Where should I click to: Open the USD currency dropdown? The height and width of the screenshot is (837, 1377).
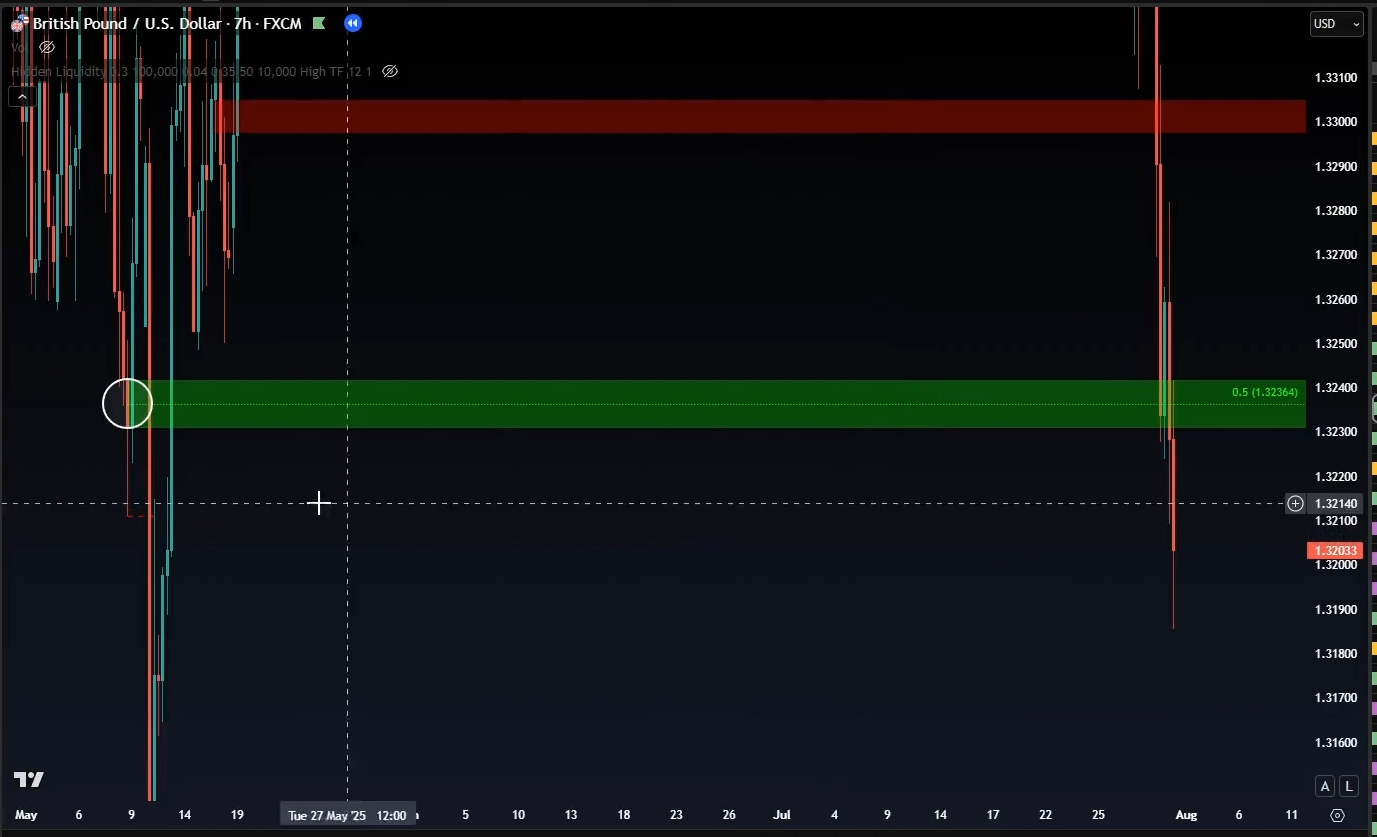tap(1337, 24)
